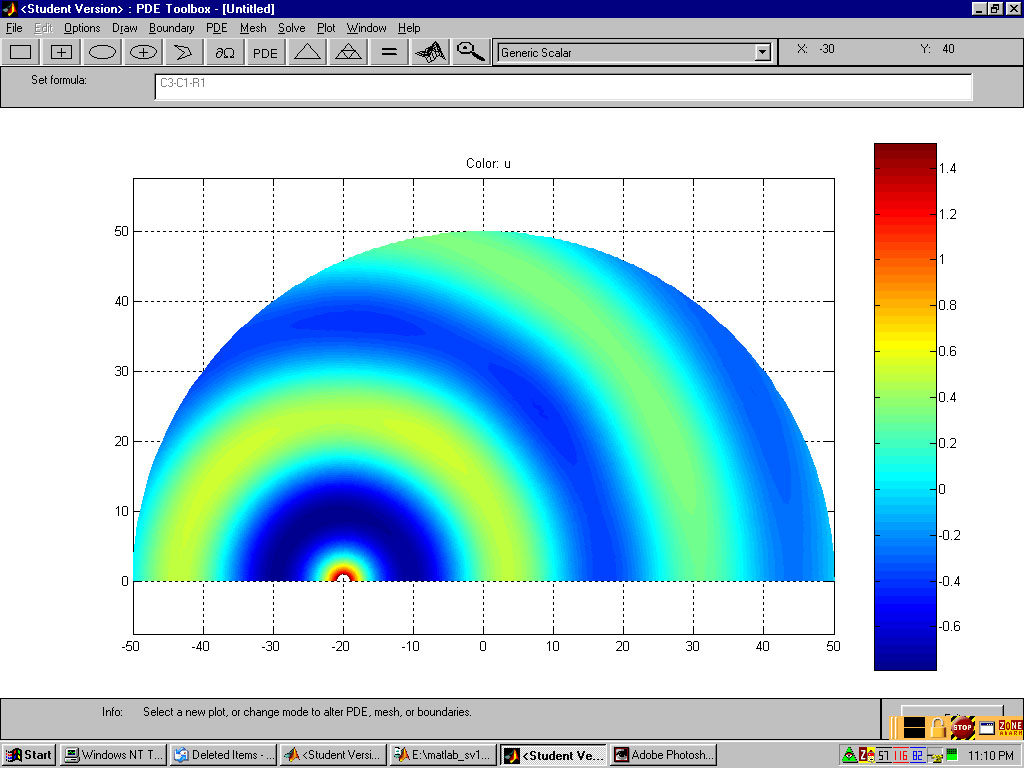The image size is (1024, 768).
Task: Switch to Deleted Items taskbar button
Action: tap(223, 755)
